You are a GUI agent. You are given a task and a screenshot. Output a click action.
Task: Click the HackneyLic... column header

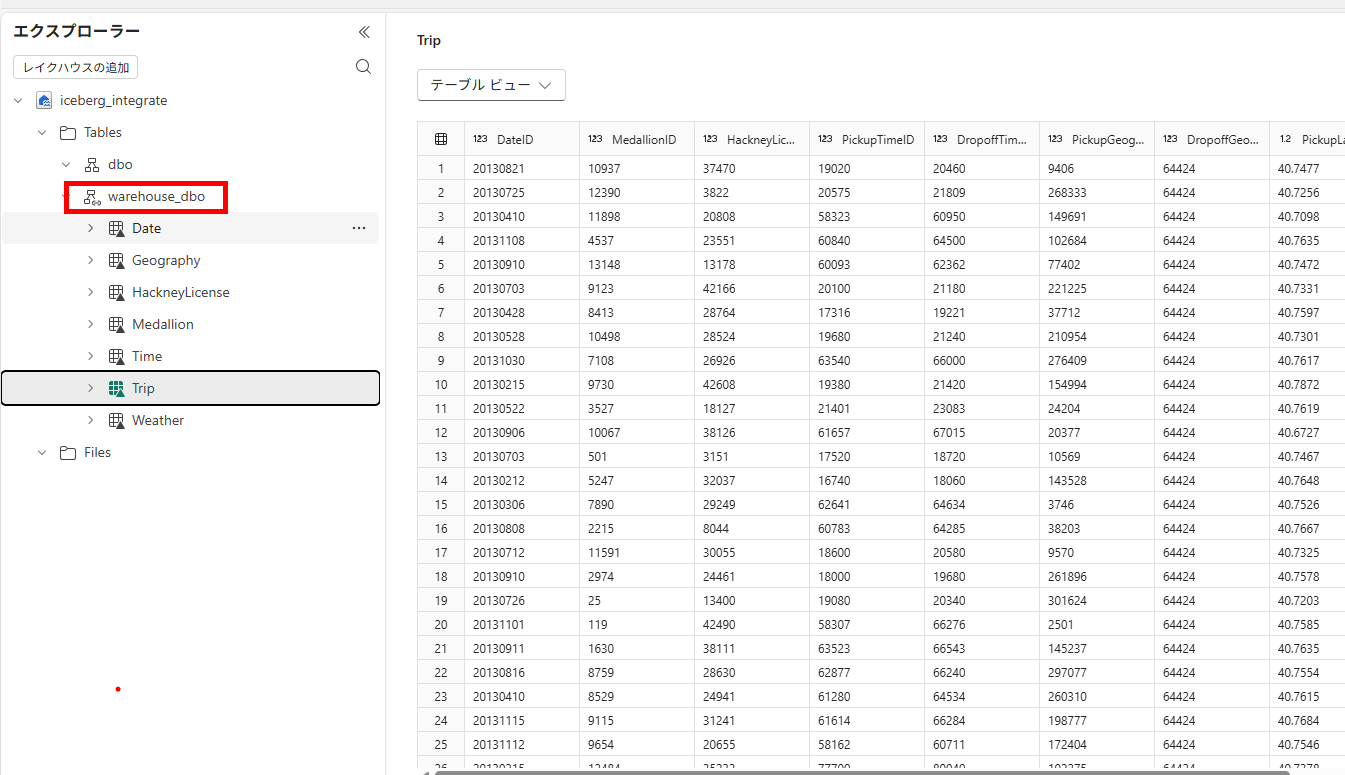click(752, 139)
